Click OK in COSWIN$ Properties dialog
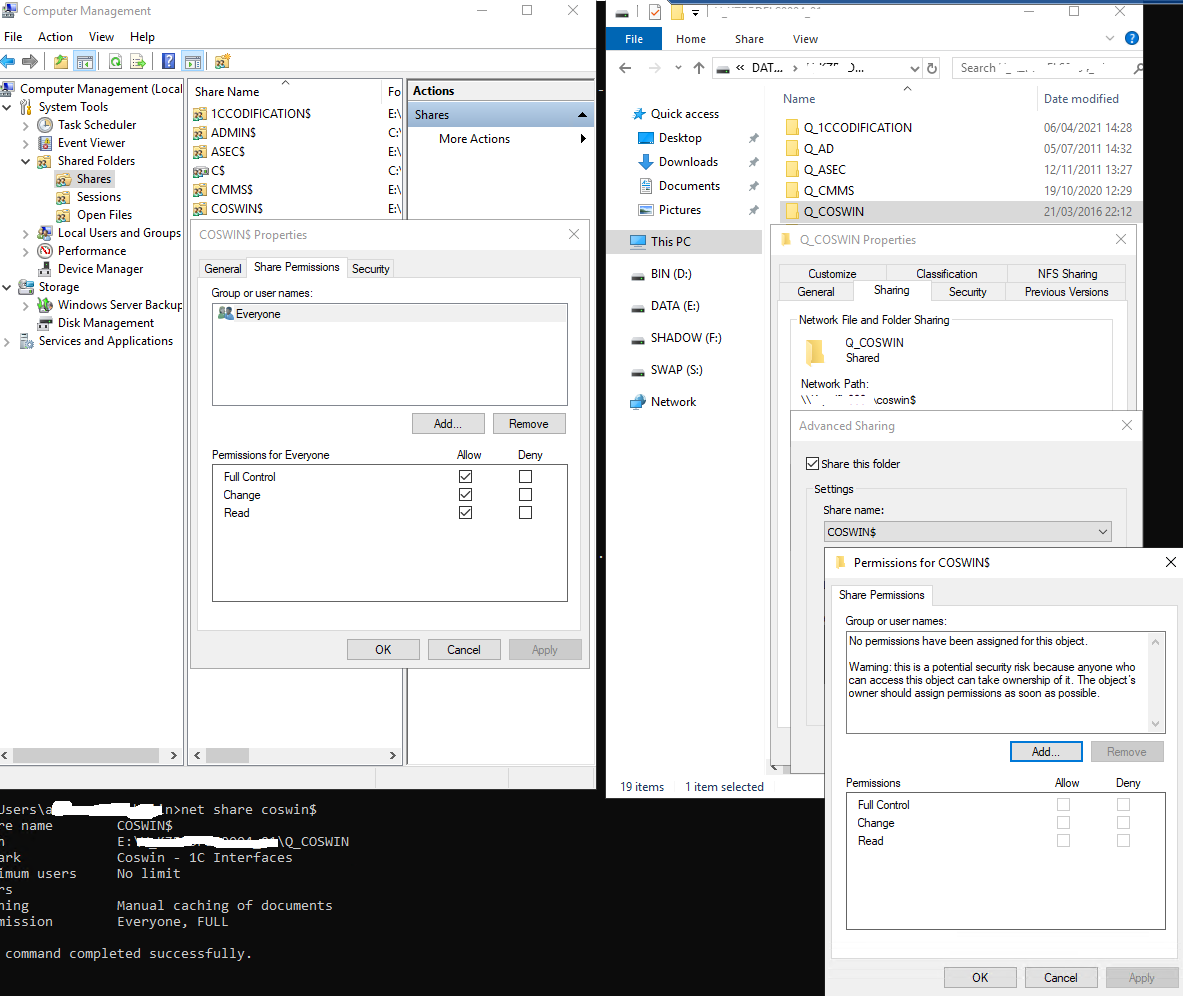The height and width of the screenshot is (996, 1183). (383, 650)
